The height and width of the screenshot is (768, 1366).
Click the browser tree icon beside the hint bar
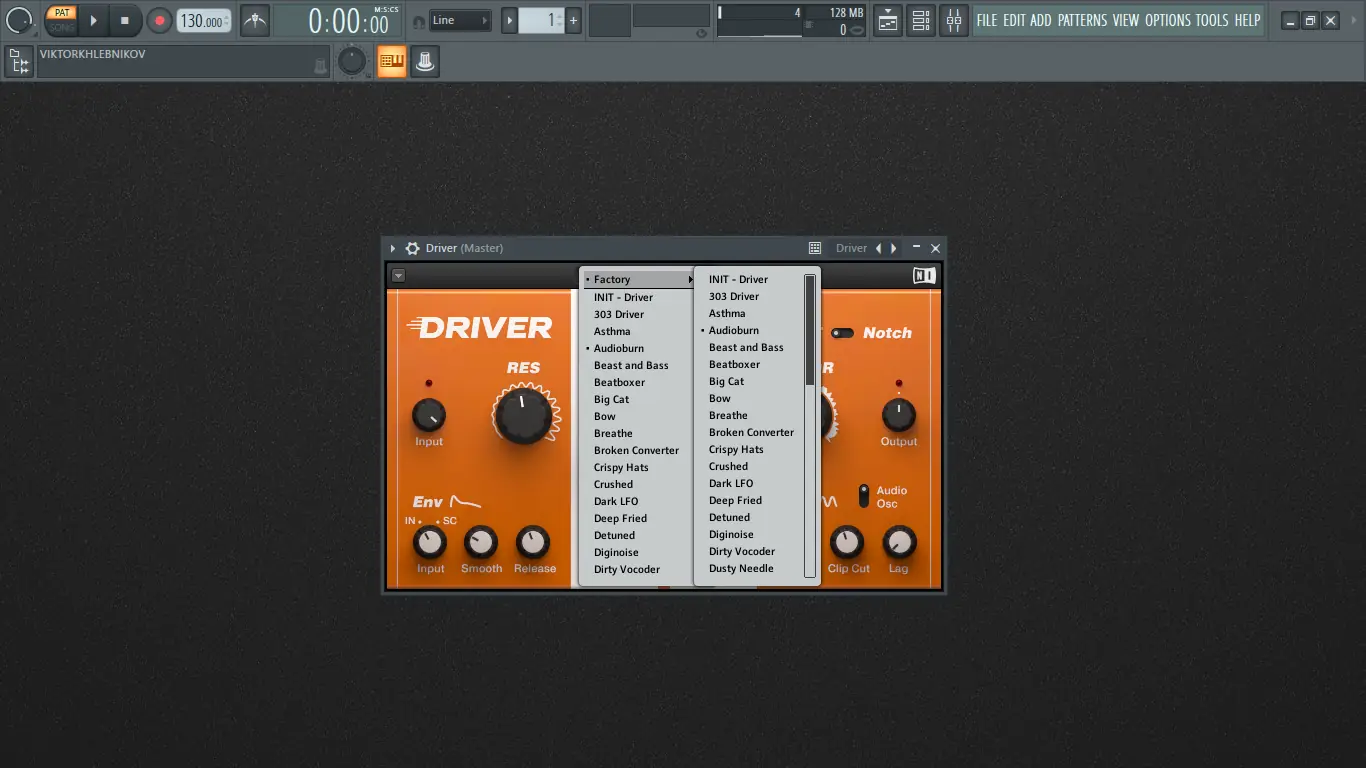[18, 62]
